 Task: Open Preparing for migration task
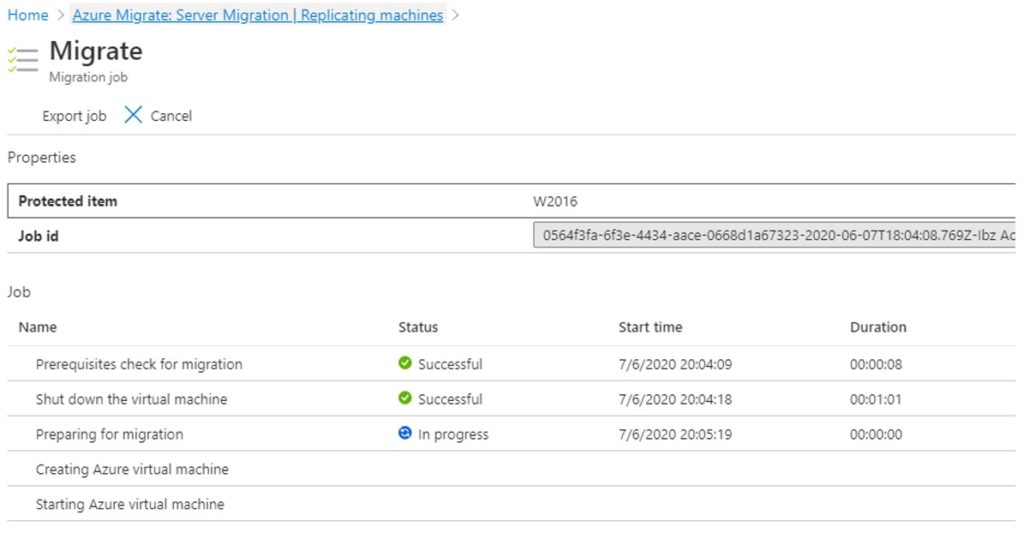click(x=109, y=434)
